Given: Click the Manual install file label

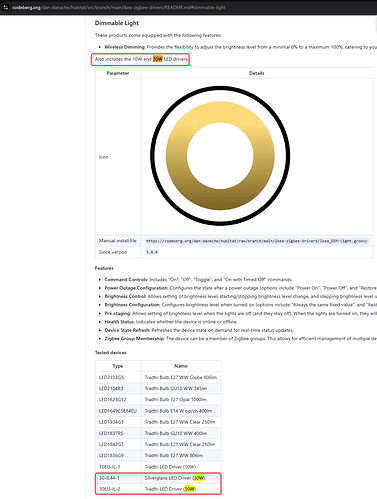Looking at the screenshot, I should [118, 241].
